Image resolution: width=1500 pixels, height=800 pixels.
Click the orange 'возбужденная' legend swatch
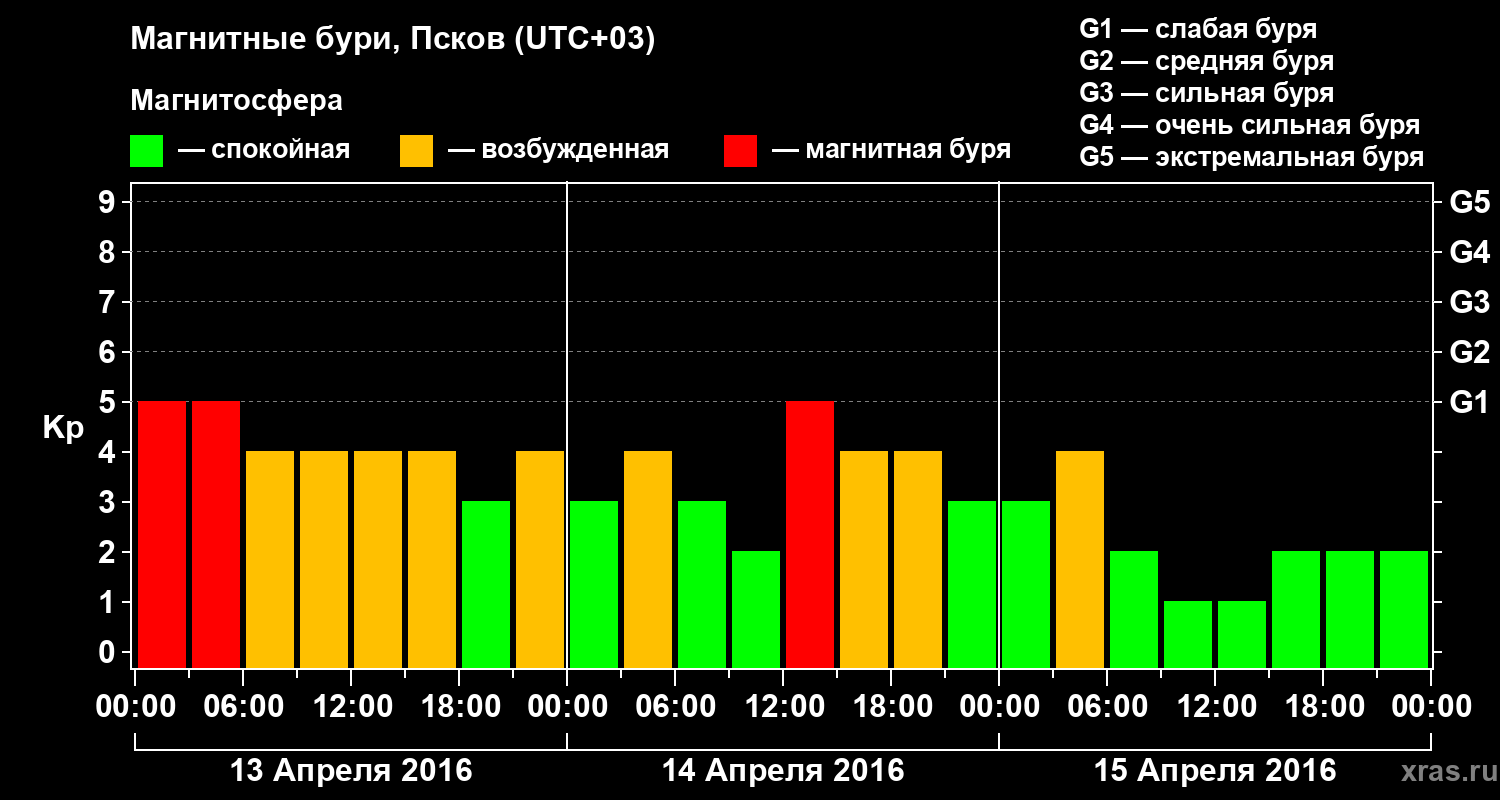(416, 151)
